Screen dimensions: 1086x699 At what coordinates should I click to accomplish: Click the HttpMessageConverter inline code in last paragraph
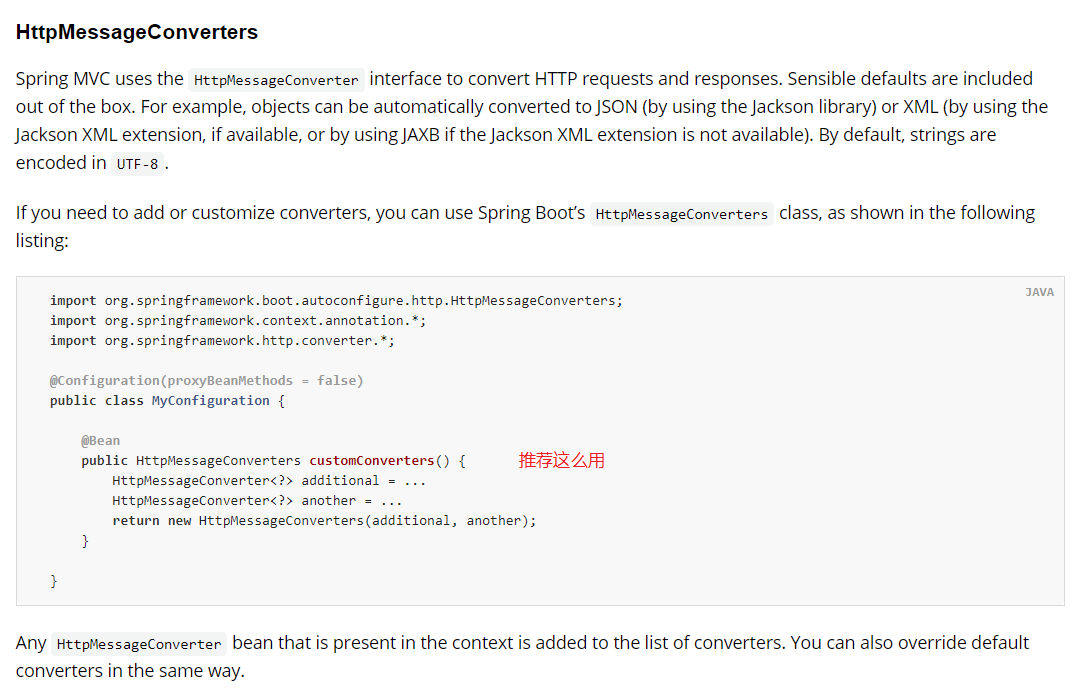coord(139,644)
